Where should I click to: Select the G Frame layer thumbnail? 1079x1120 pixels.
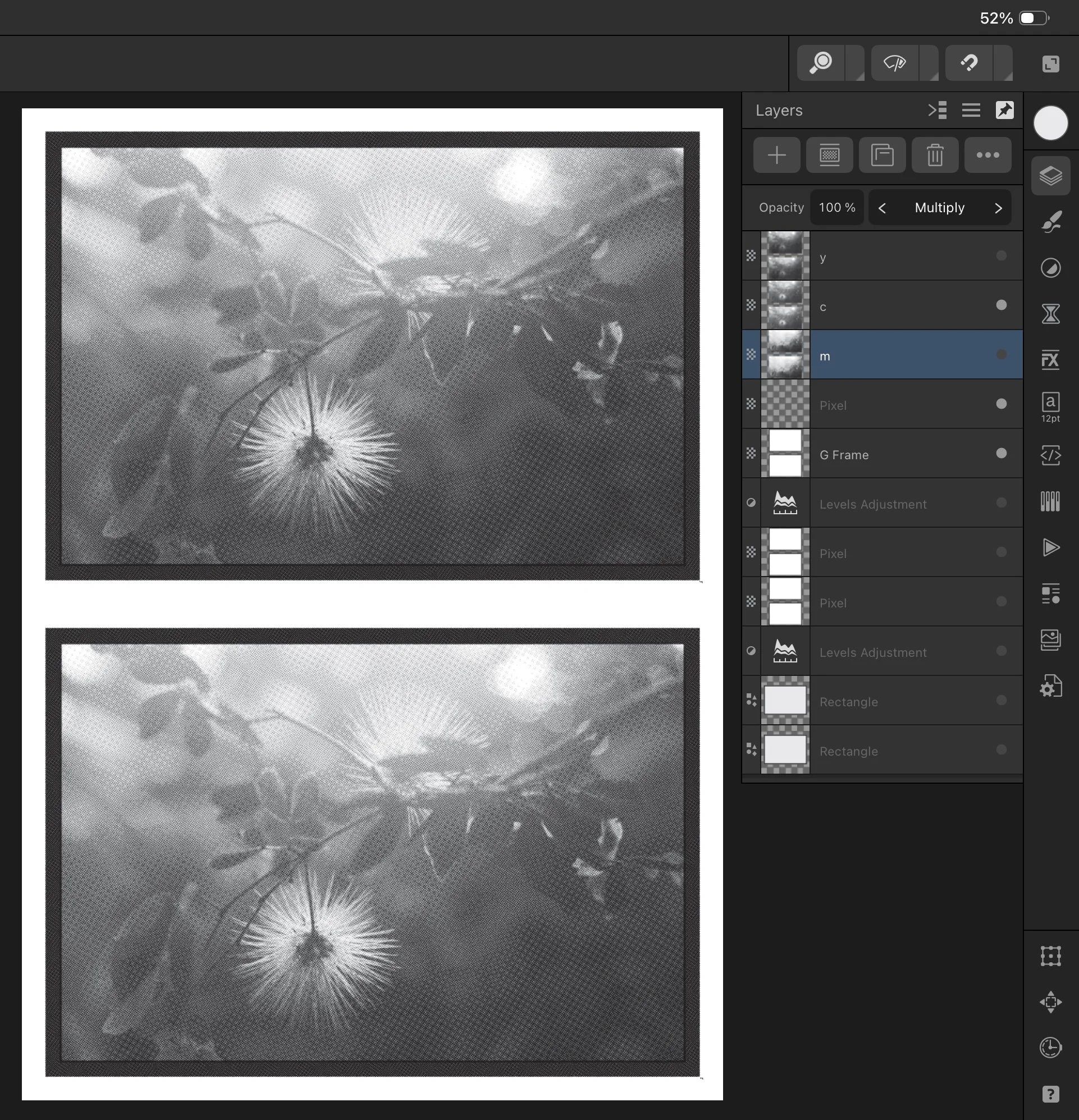[x=785, y=453]
